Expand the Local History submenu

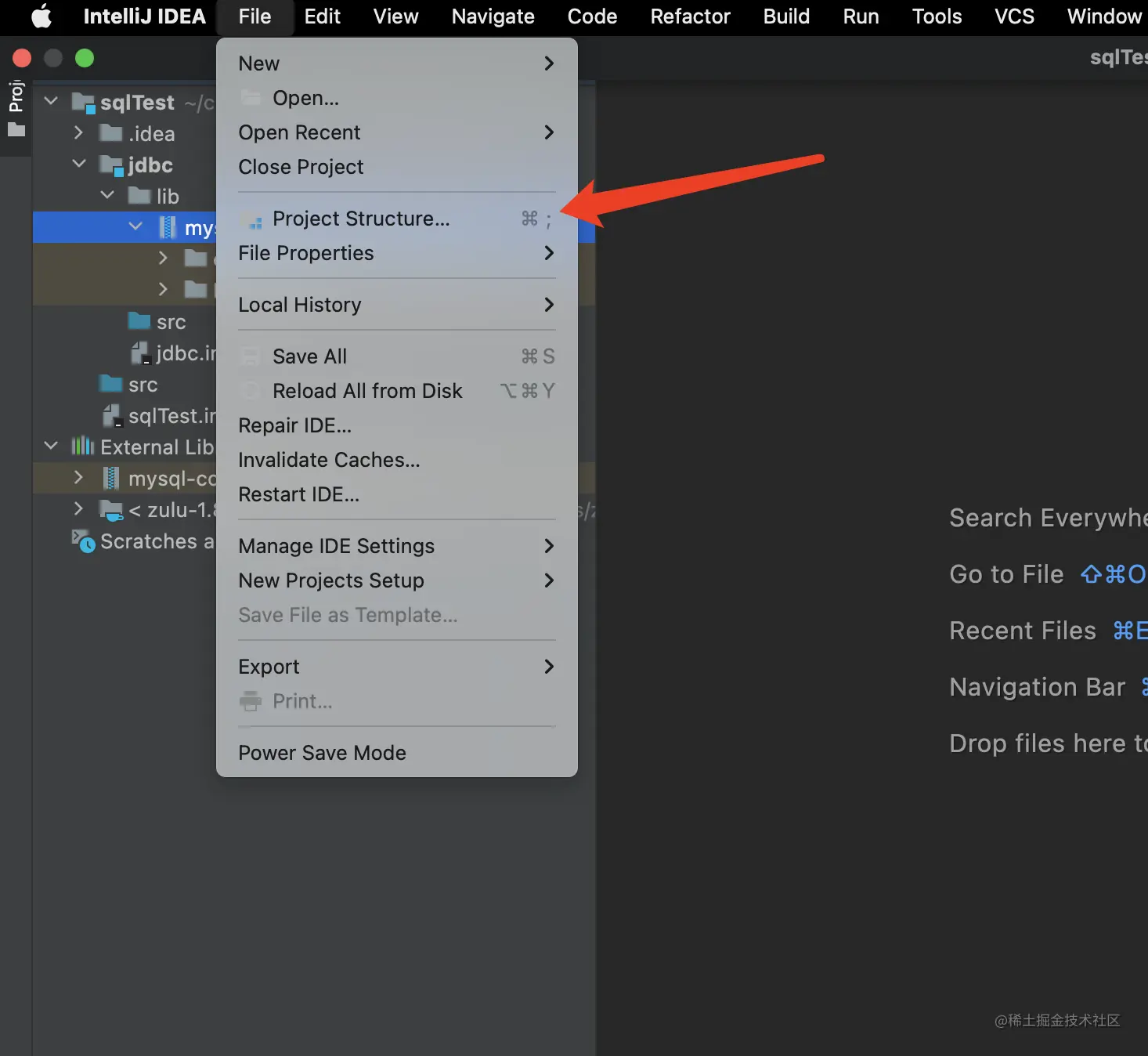396,305
